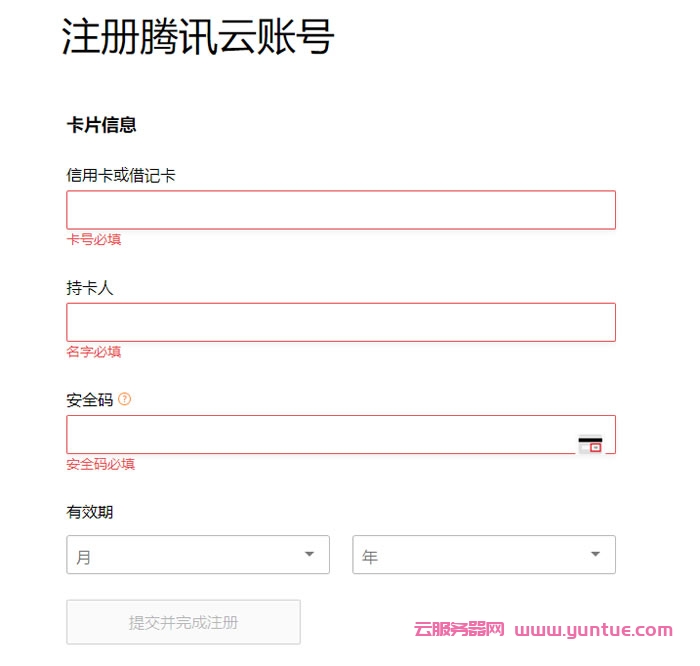Open the 年 year dropdown
The image size is (700, 666).
pyautogui.click(x=484, y=555)
